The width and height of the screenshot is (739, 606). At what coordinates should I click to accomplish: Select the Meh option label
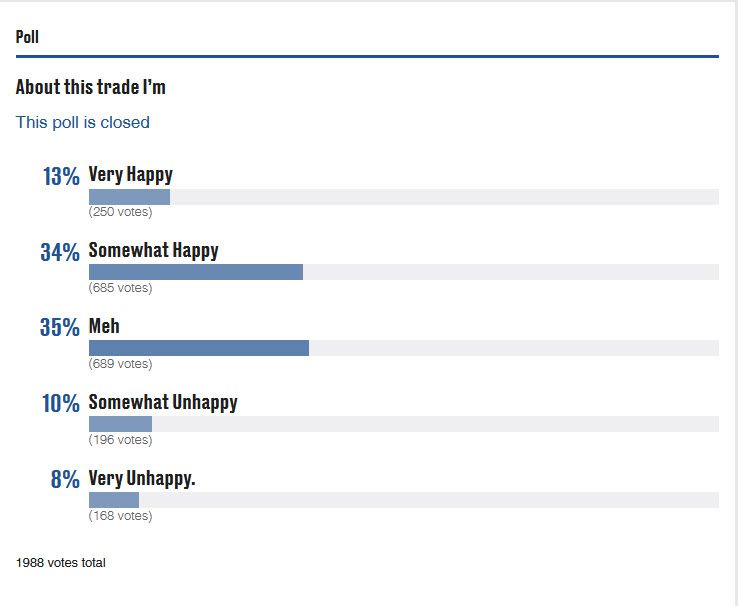pyautogui.click(x=104, y=327)
